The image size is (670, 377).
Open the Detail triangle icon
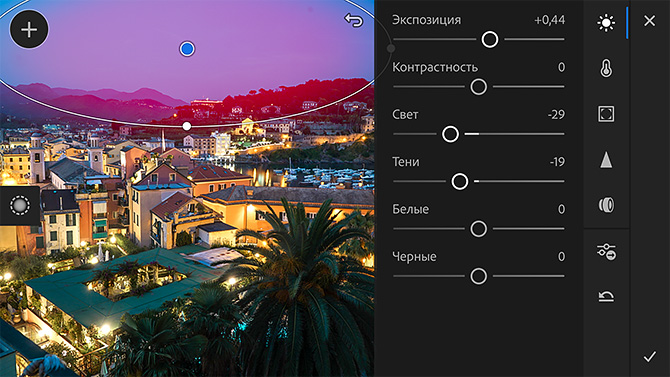606,160
